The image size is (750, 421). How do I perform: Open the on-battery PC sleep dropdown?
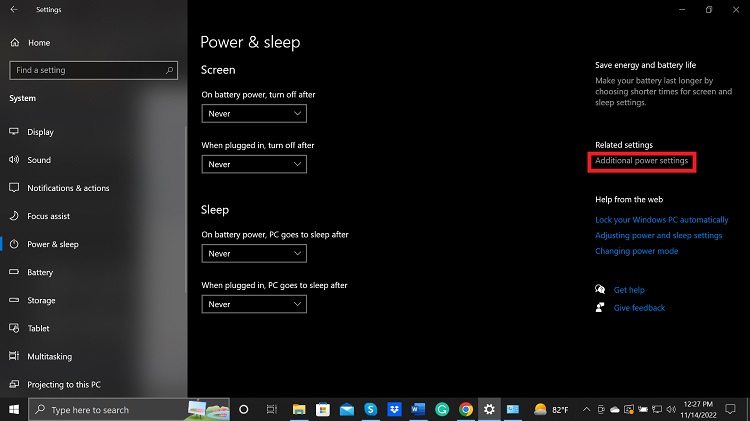[254, 254]
